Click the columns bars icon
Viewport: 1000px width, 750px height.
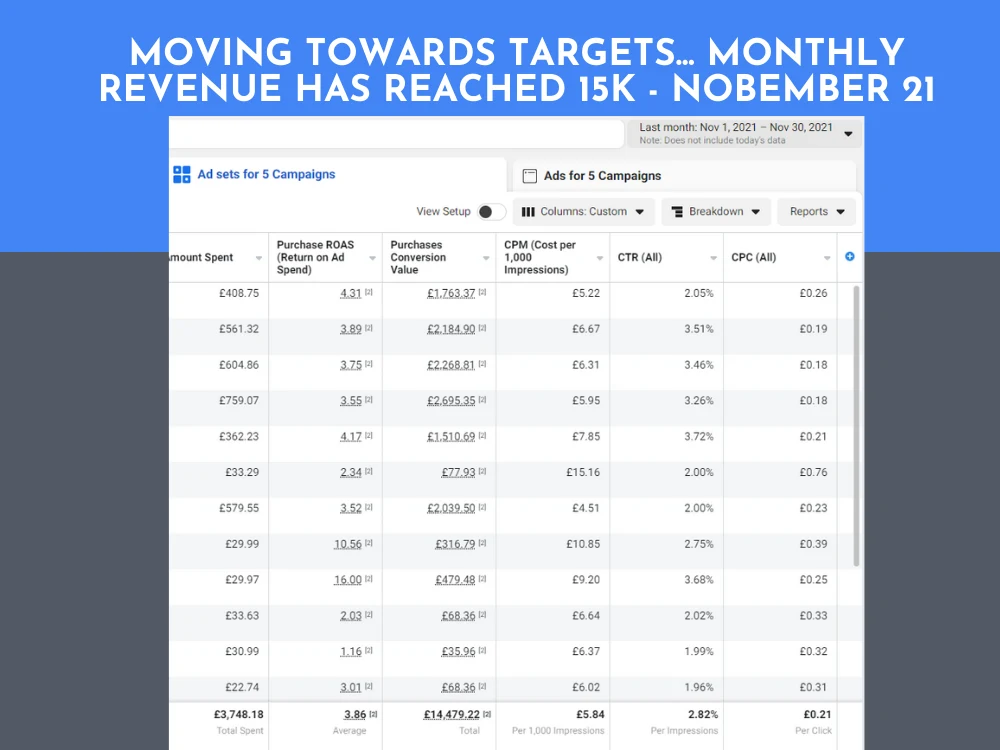[x=528, y=212]
